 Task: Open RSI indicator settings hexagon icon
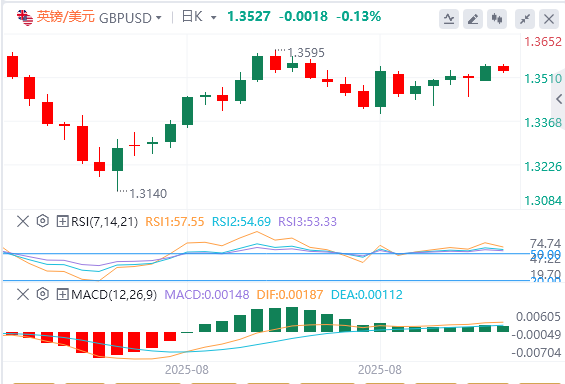click(x=43, y=221)
